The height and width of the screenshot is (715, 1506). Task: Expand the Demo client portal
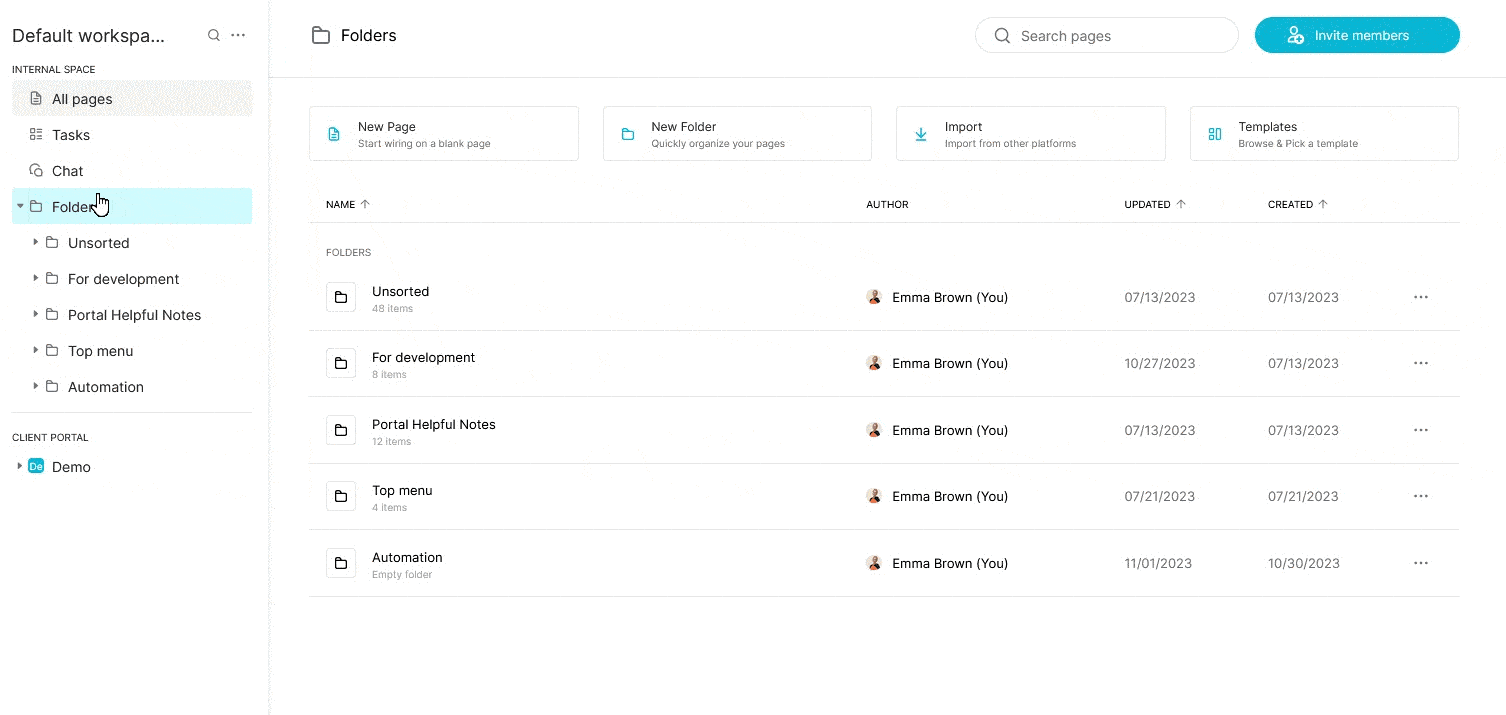[x=20, y=466]
